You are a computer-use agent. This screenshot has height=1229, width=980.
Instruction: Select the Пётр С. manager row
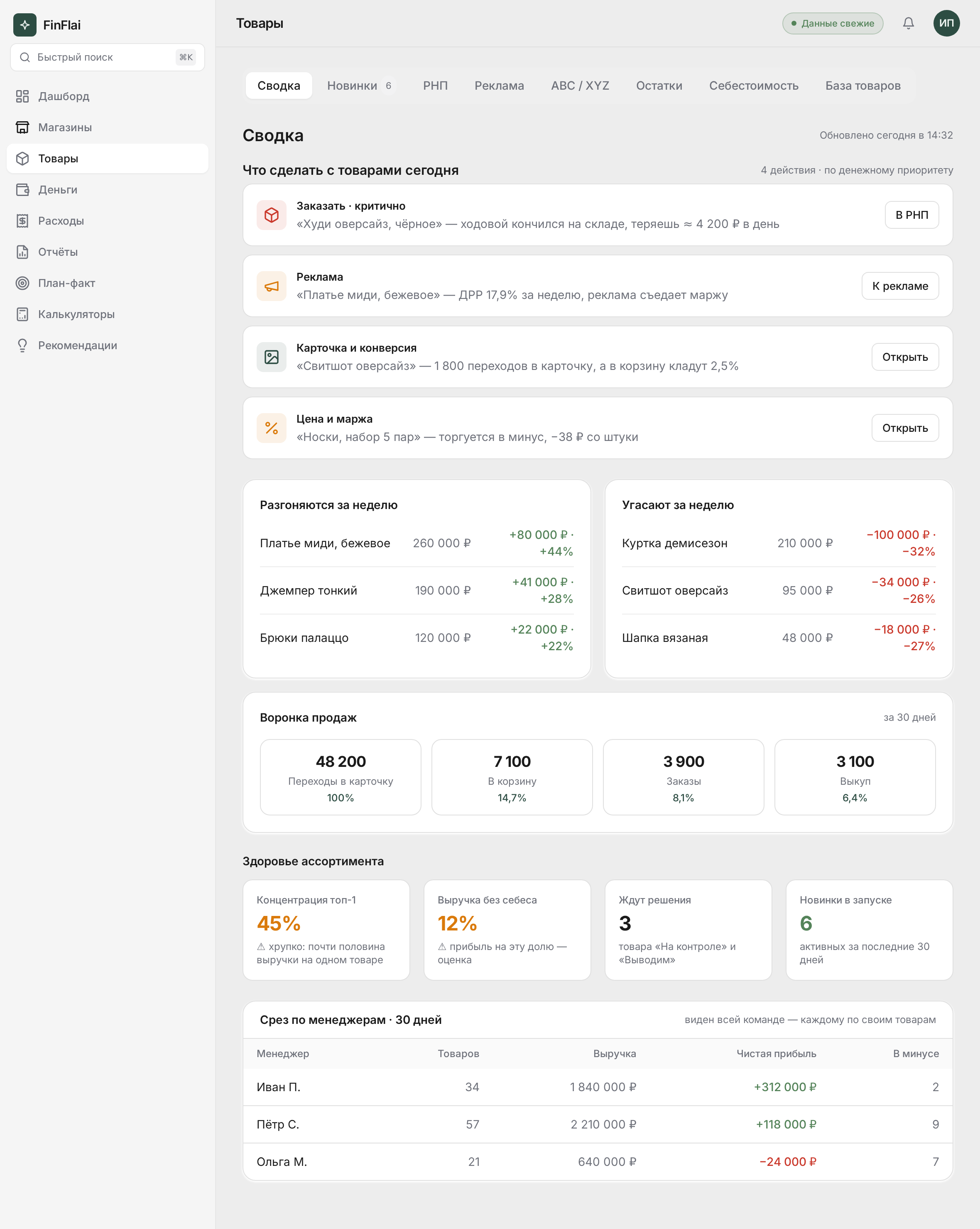(x=598, y=1124)
